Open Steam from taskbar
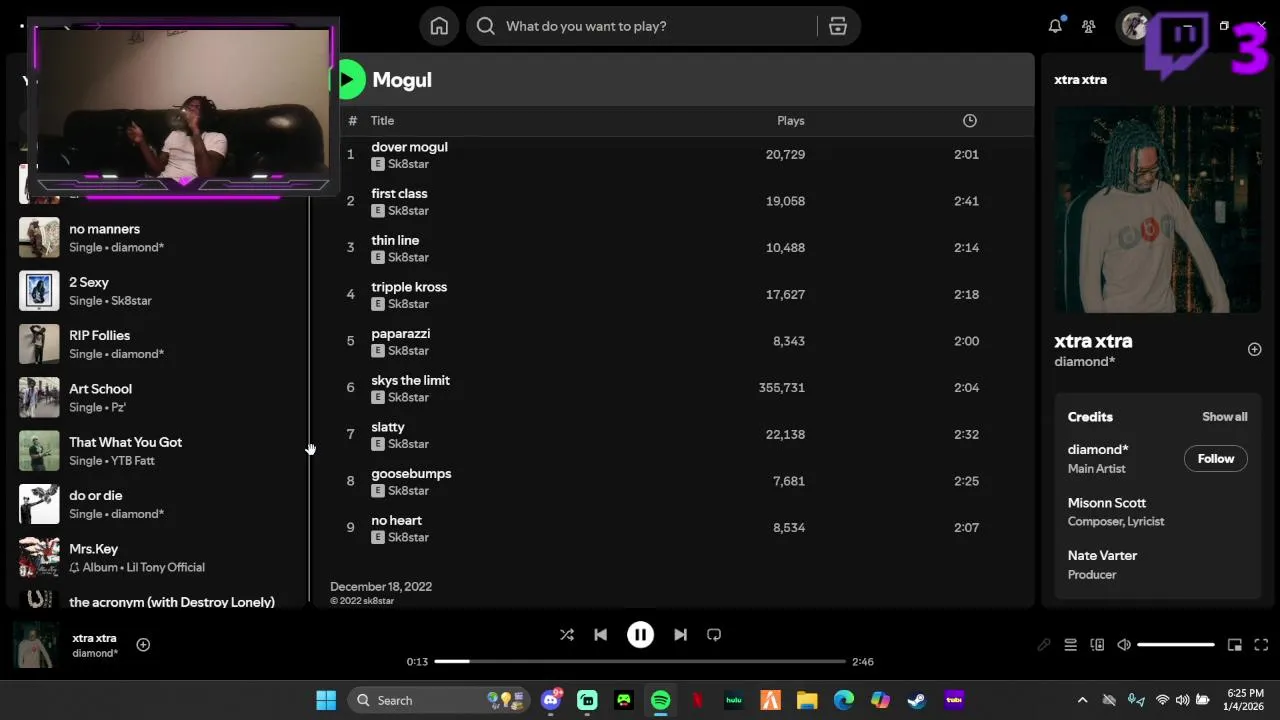1280x720 pixels. (917, 700)
